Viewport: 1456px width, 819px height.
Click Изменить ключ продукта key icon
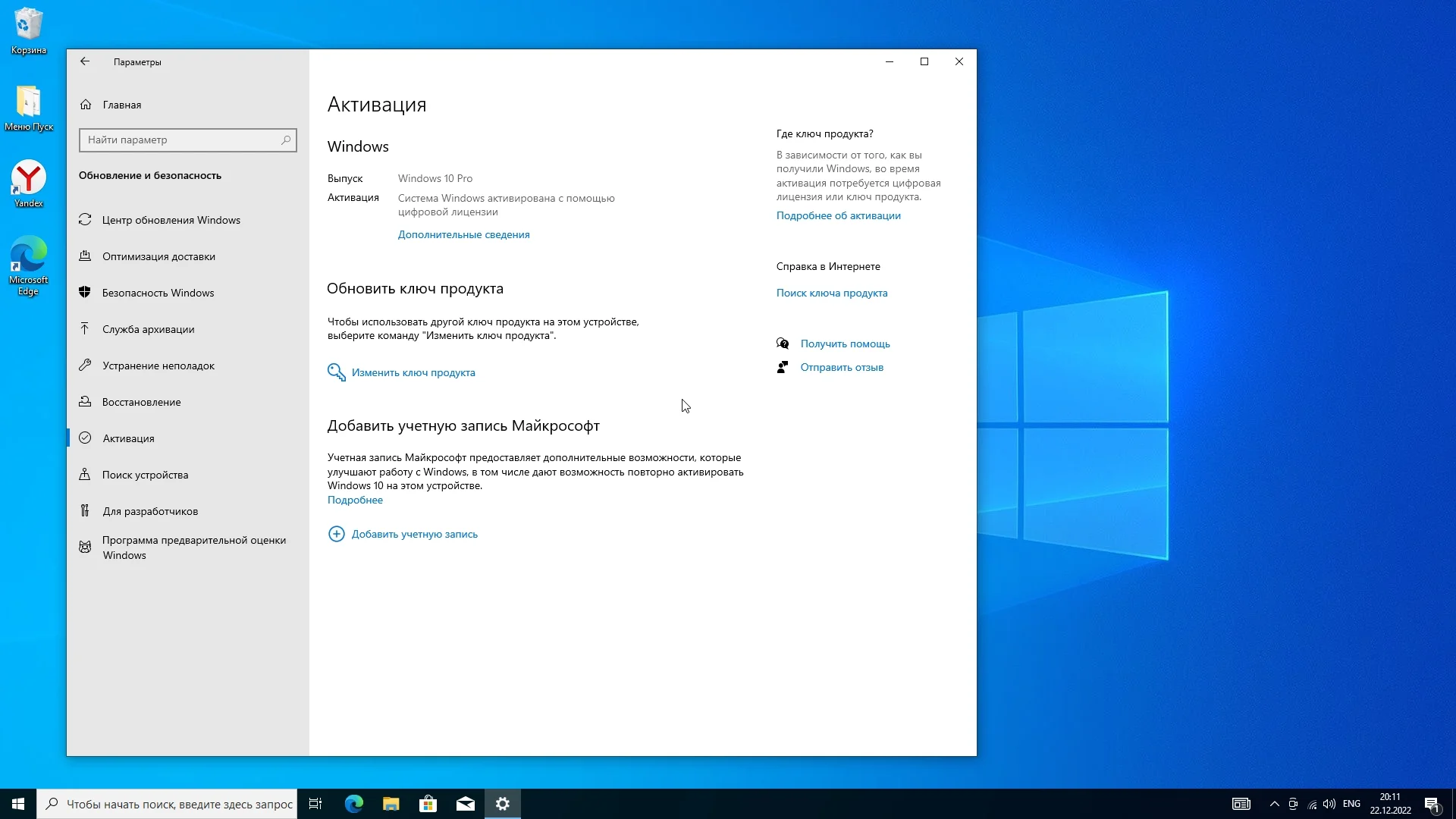point(336,372)
